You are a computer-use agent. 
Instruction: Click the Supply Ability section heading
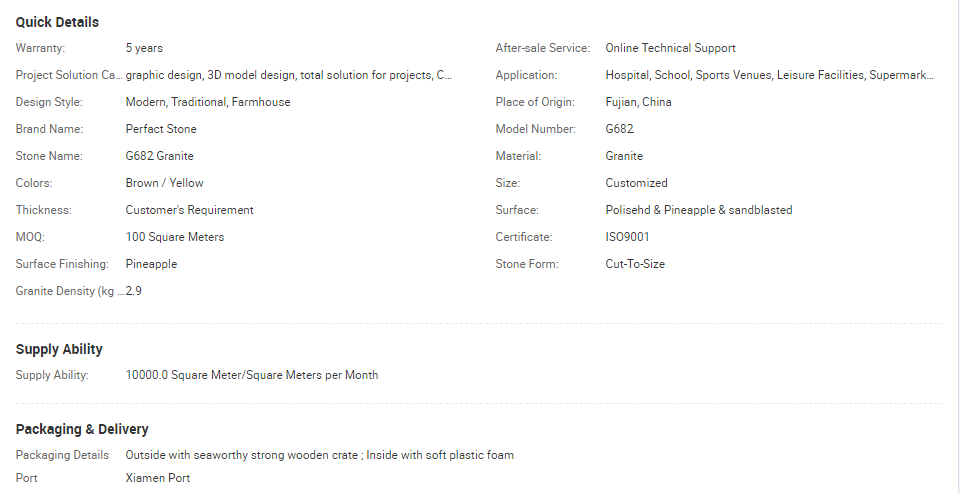click(59, 349)
